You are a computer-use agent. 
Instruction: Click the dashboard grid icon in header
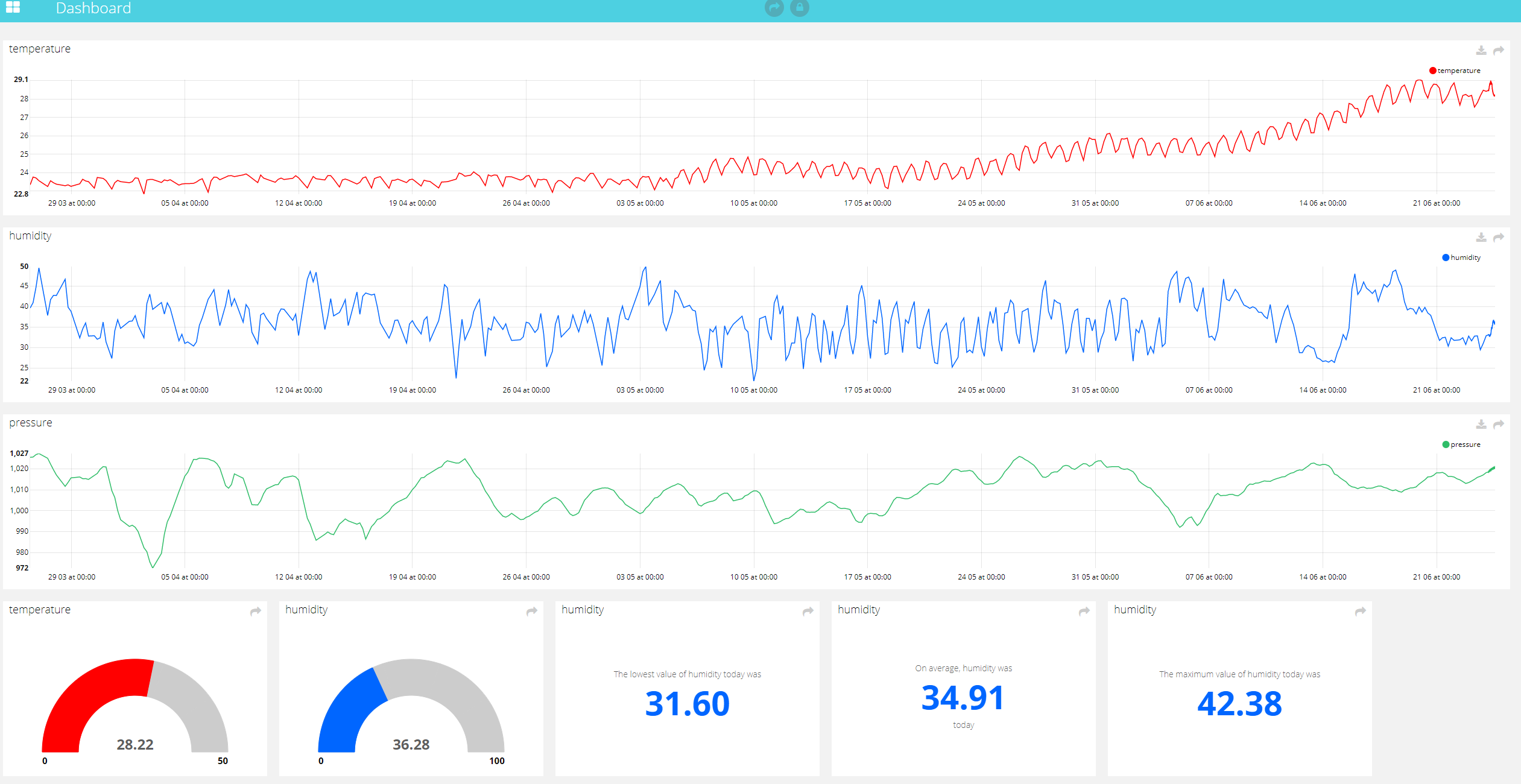pos(13,7)
